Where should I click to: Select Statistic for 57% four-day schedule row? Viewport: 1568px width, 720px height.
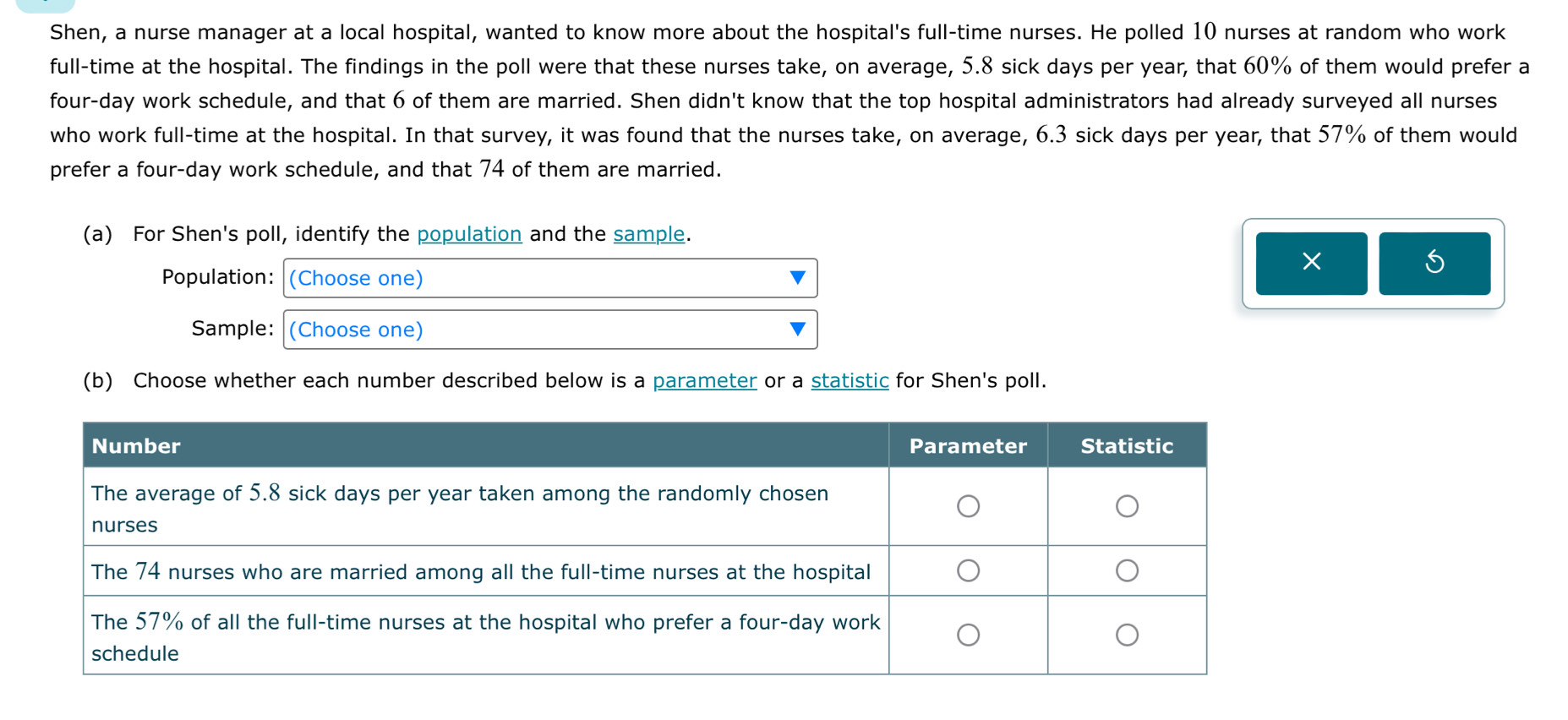[x=1126, y=635]
